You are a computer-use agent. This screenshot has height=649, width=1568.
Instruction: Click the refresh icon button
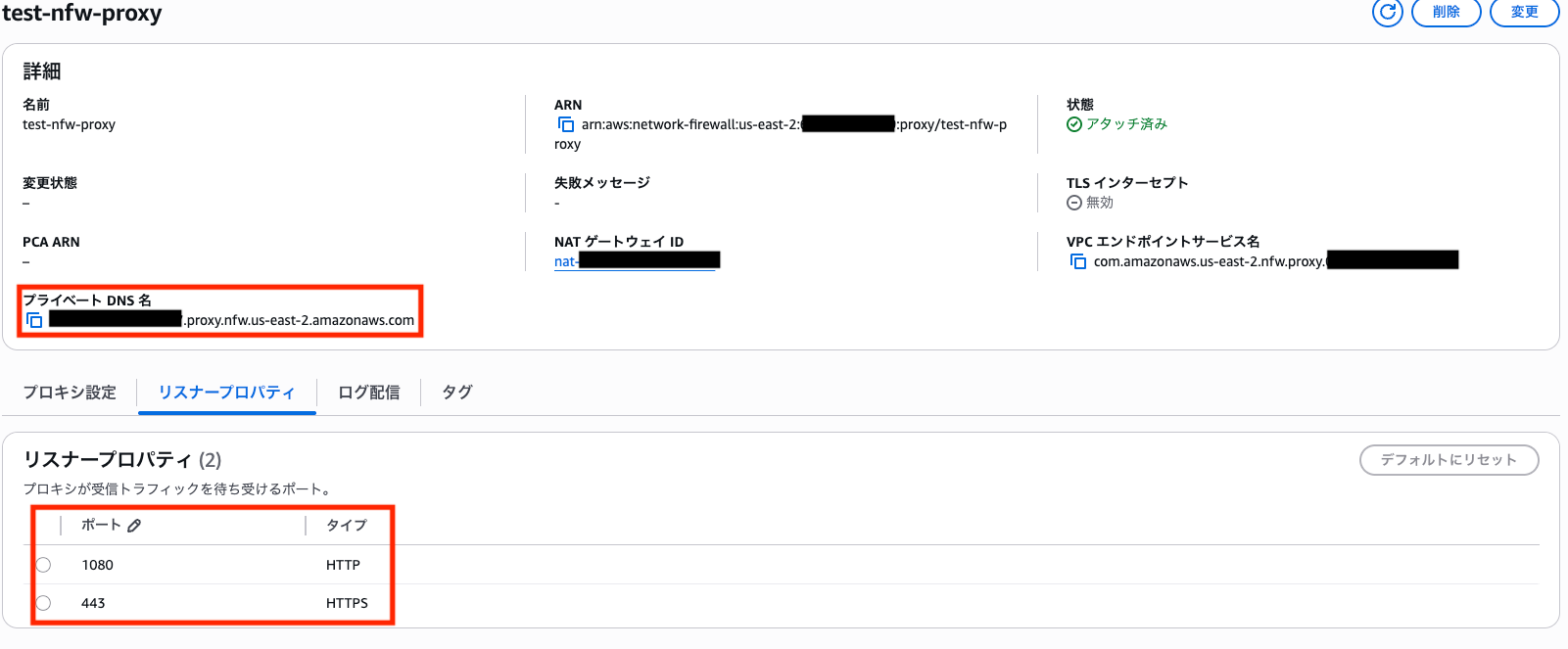pos(1387,13)
